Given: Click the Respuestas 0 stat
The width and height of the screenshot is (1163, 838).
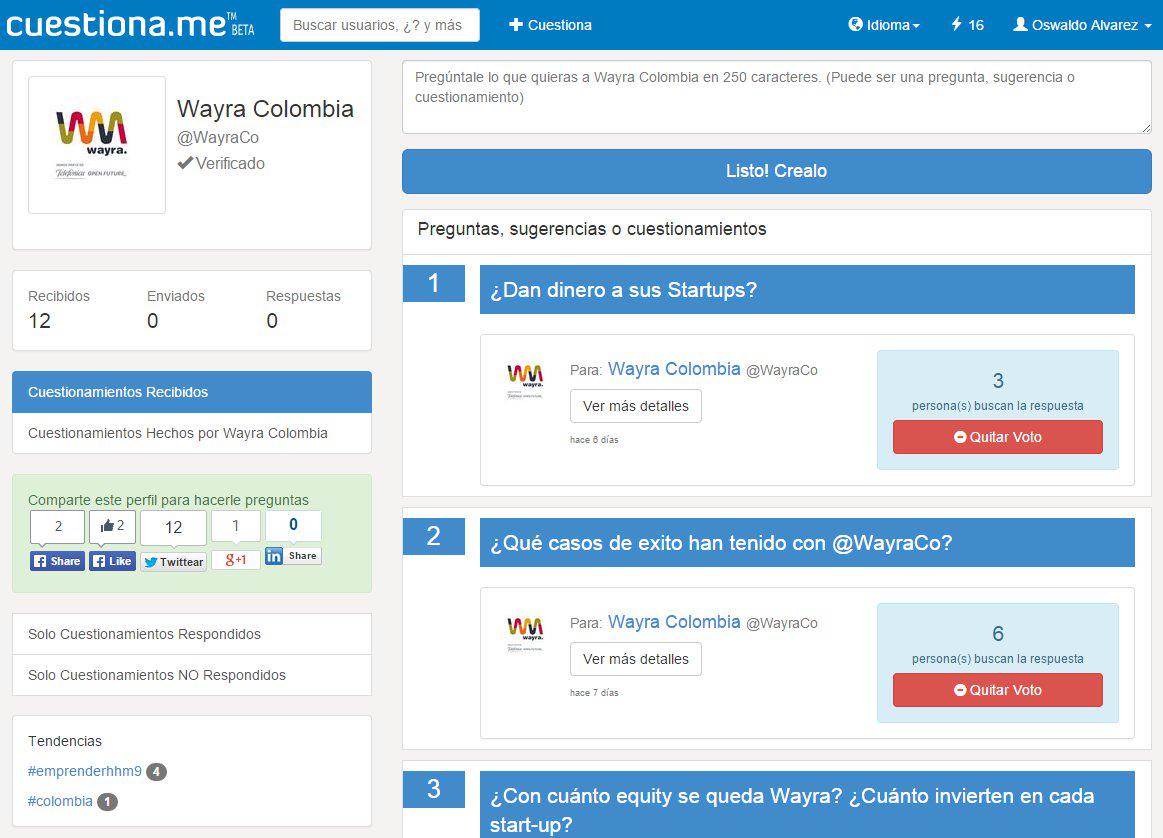Looking at the screenshot, I should coord(303,309).
